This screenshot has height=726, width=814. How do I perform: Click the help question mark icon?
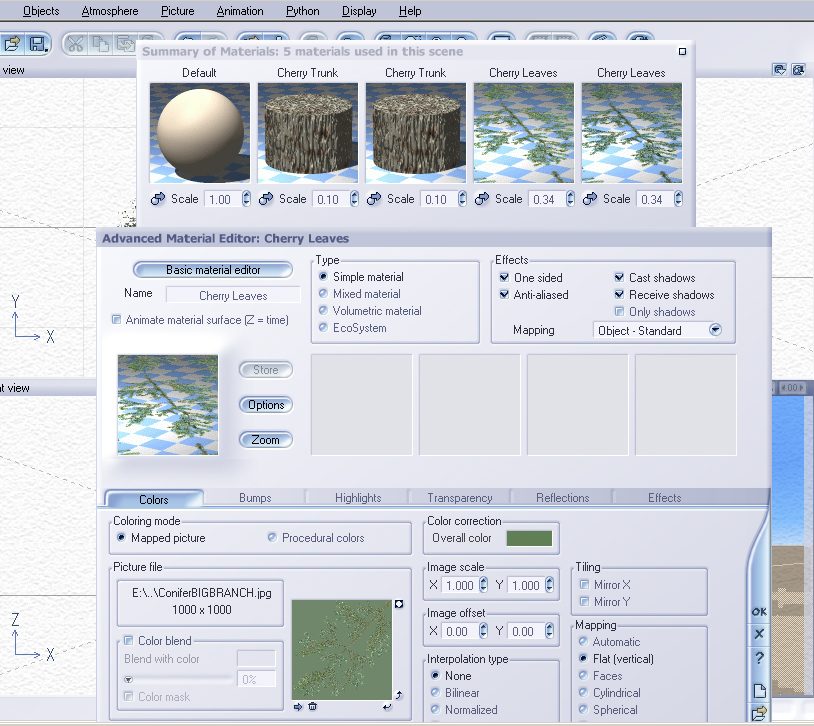point(759,658)
